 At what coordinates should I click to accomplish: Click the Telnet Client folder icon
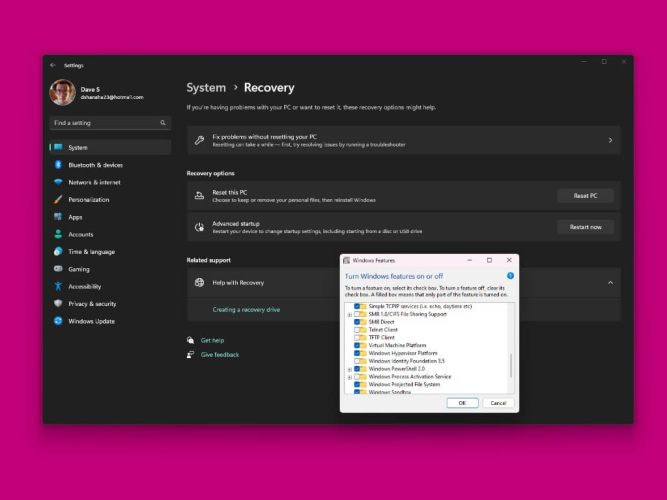(363, 330)
